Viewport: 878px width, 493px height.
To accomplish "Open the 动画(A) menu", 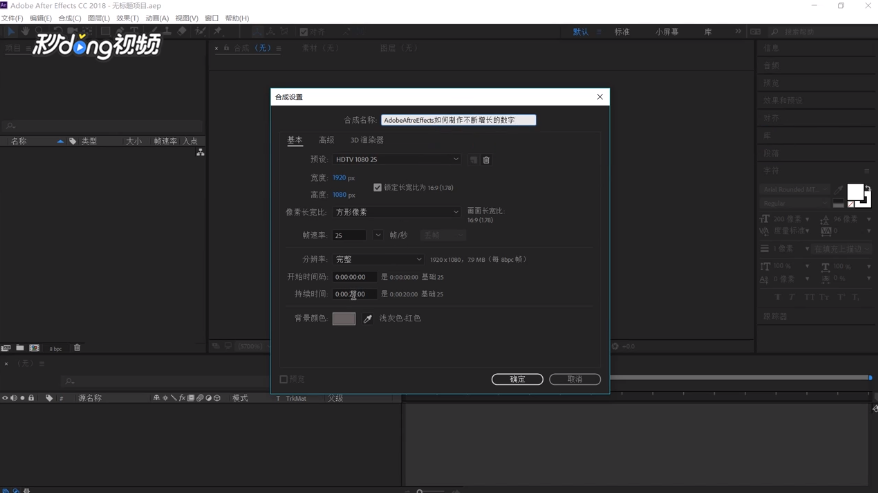I will [157, 18].
